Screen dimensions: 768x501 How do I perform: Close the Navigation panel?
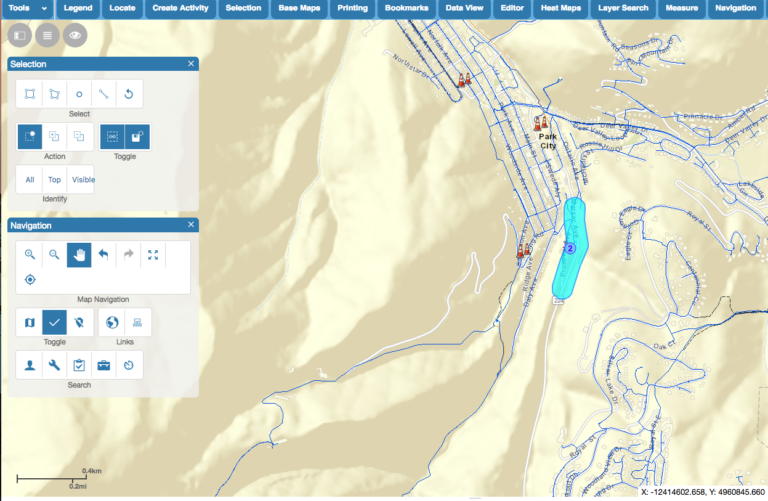[x=191, y=225]
